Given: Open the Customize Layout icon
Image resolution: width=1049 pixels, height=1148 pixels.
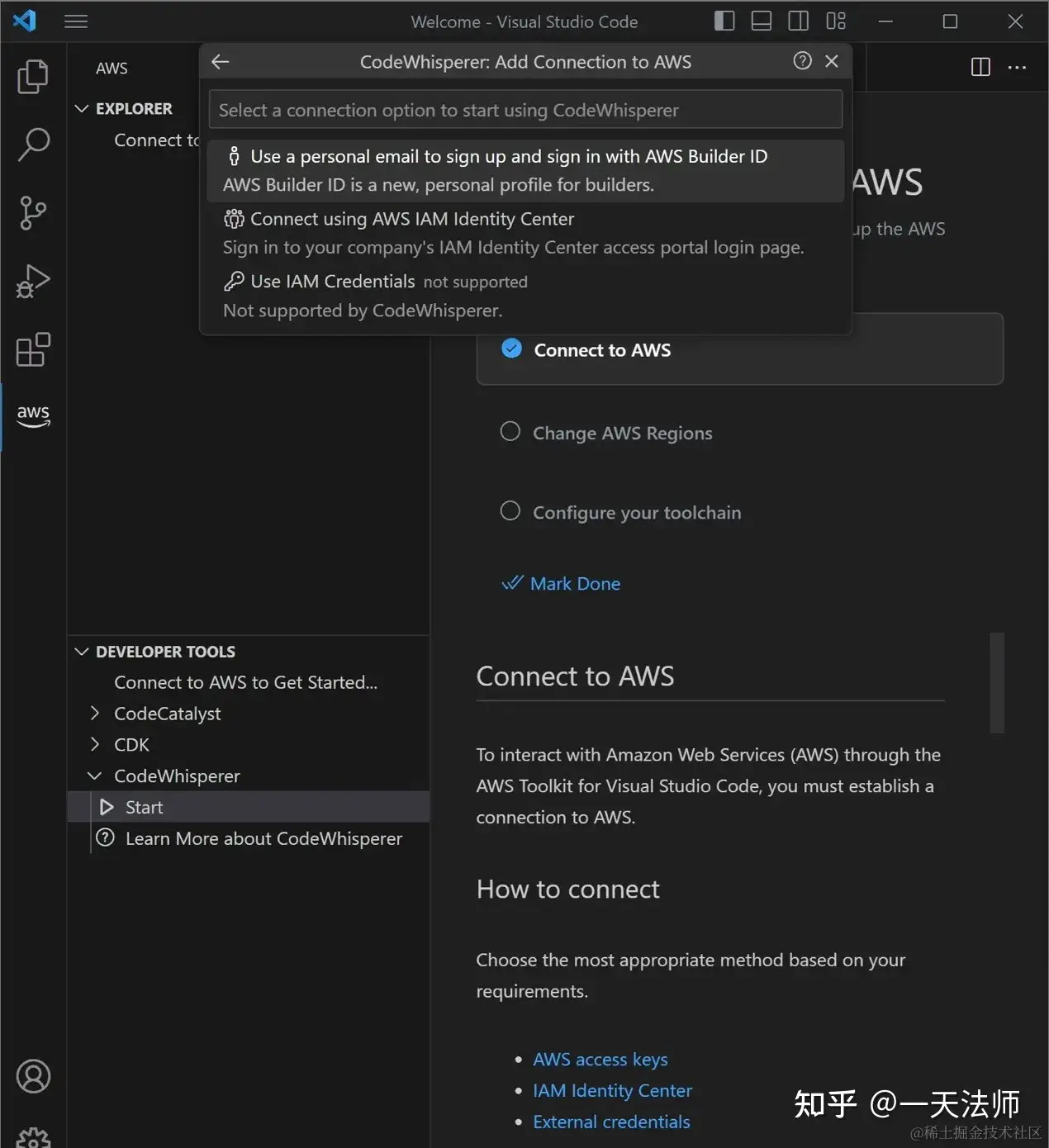Looking at the screenshot, I should pos(836,21).
